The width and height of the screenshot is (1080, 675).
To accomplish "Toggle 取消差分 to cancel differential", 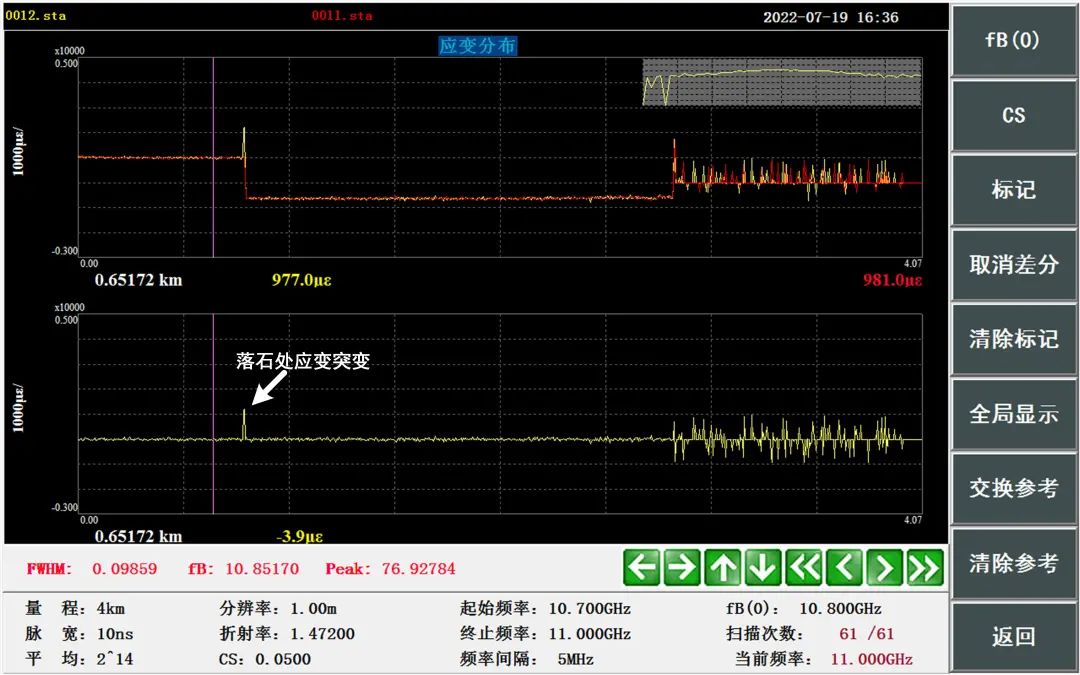I will coord(1013,265).
